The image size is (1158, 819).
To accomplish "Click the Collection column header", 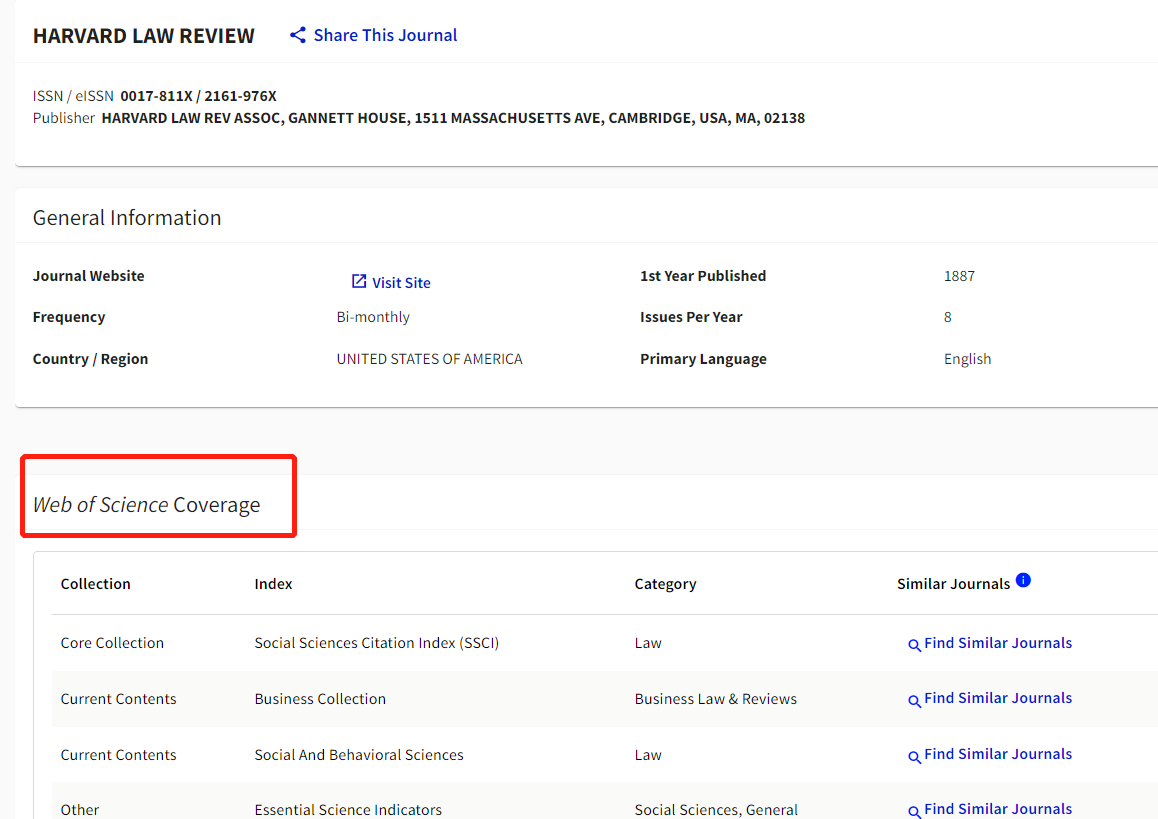I will pyautogui.click(x=95, y=583).
